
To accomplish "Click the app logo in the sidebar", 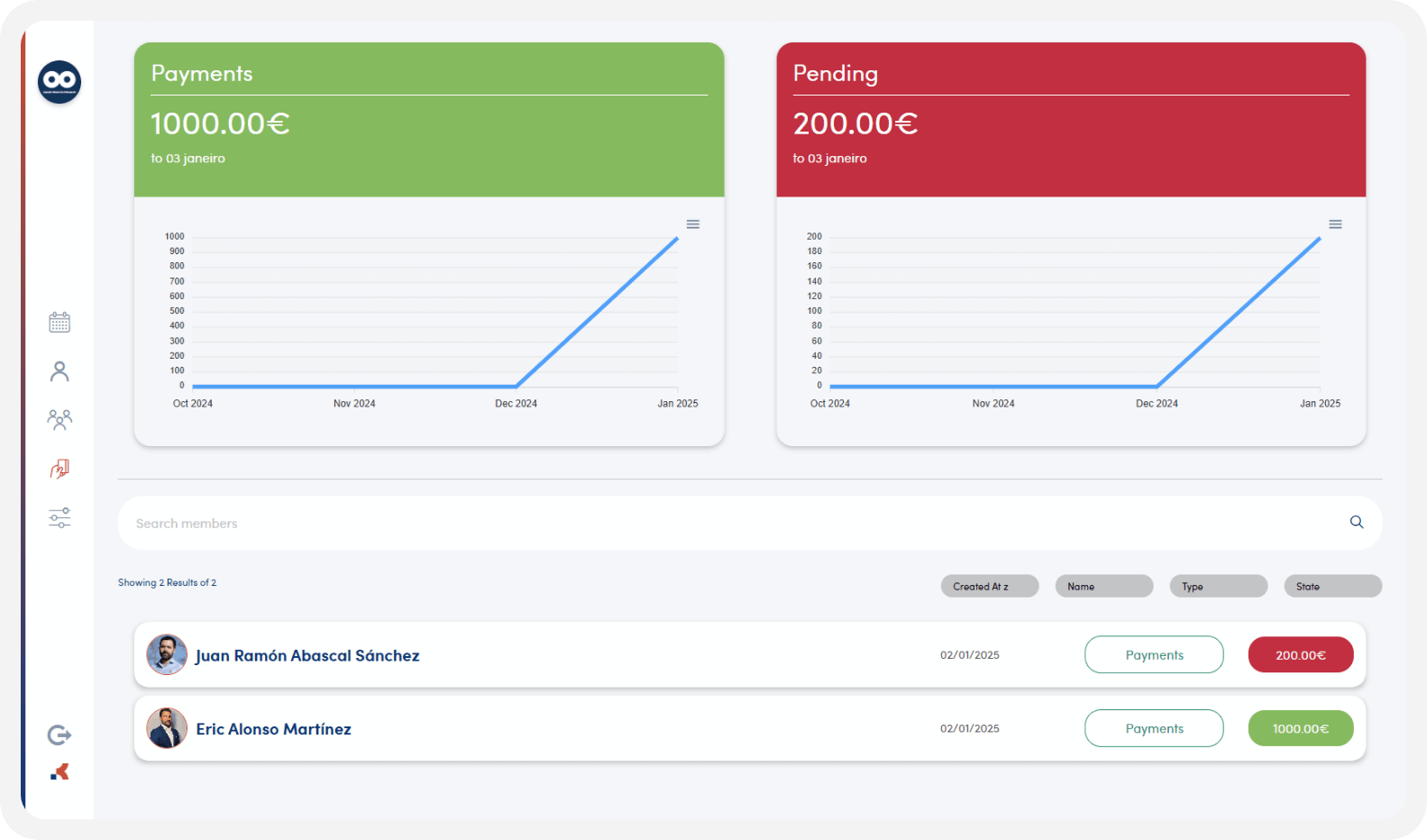I will (59, 82).
